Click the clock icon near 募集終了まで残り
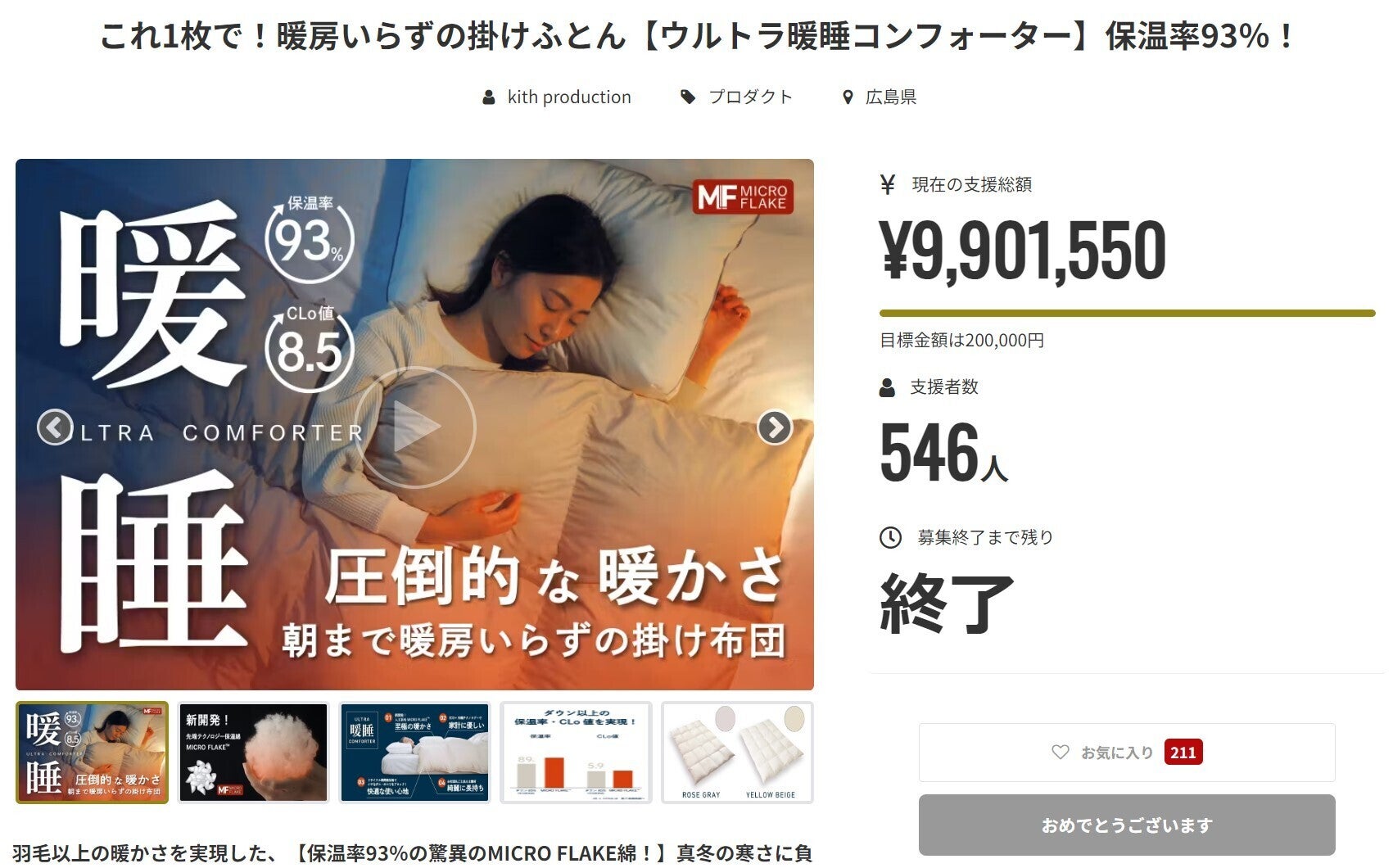Screen dimensions: 1393x868 pos(890,538)
